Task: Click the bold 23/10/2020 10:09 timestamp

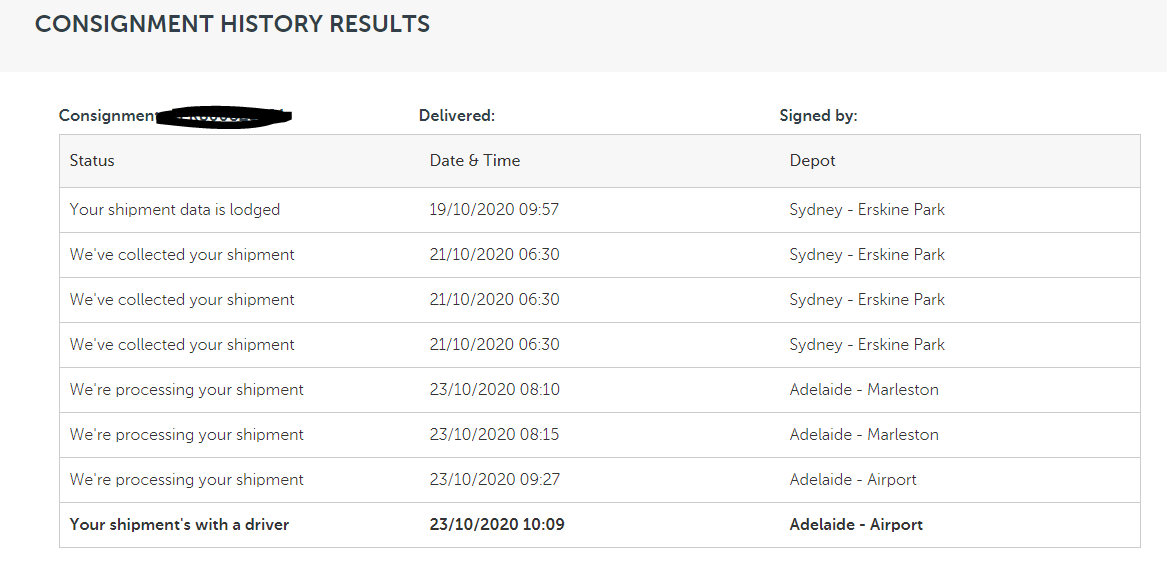Action: tap(497, 525)
